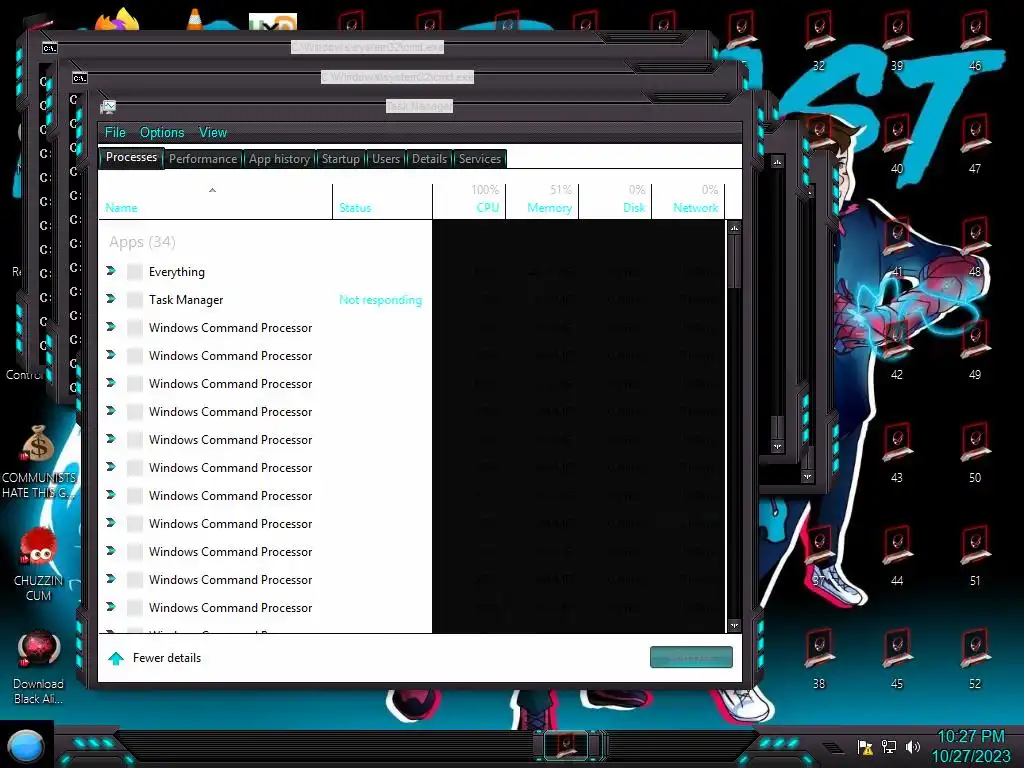Sort processes by Status column
This screenshot has width=1024, height=768.
coord(383,201)
